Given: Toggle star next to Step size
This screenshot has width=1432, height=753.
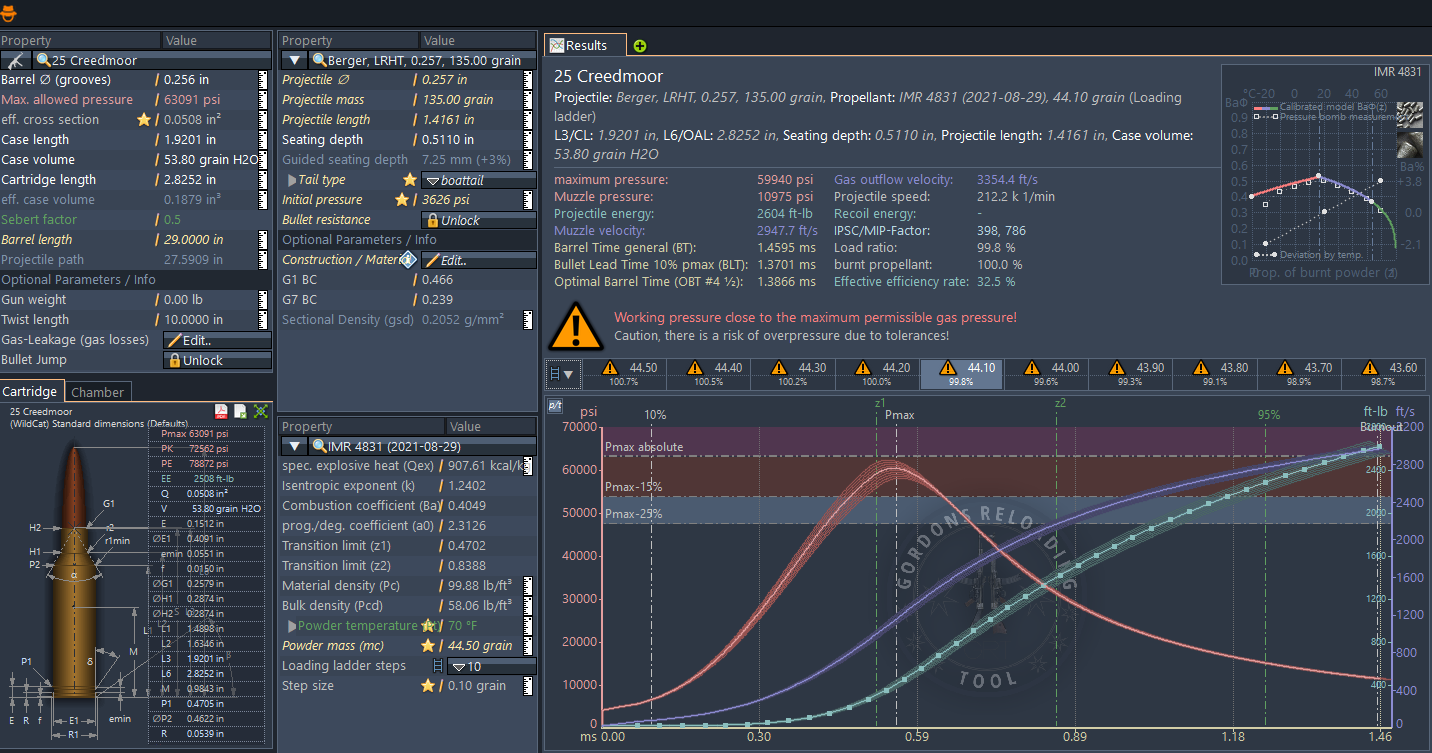Looking at the screenshot, I should tap(428, 686).
